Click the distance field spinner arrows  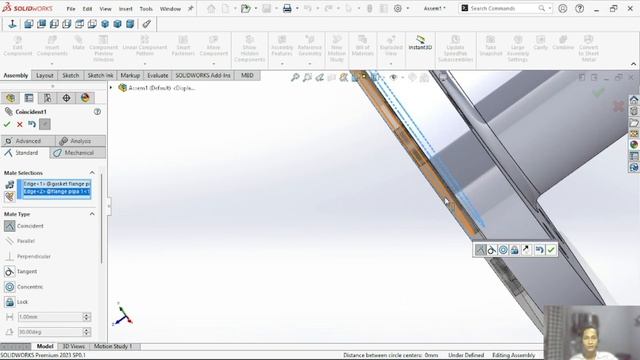point(86,317)
